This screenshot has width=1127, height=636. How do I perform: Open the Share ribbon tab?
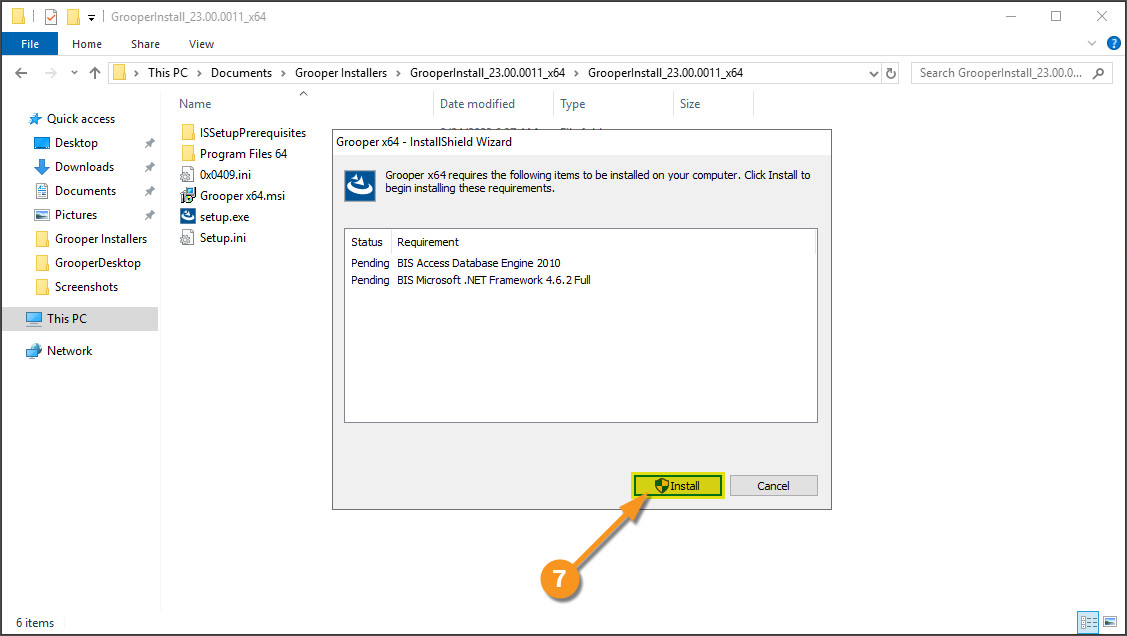click(145, 44)
